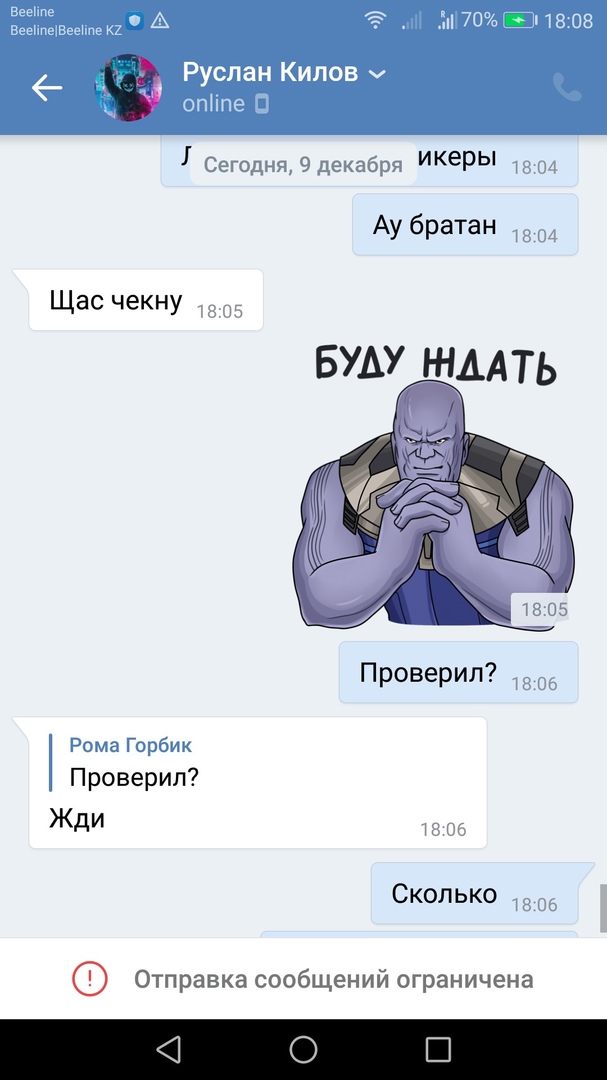Start a call with the phone icon

[567, 87]
